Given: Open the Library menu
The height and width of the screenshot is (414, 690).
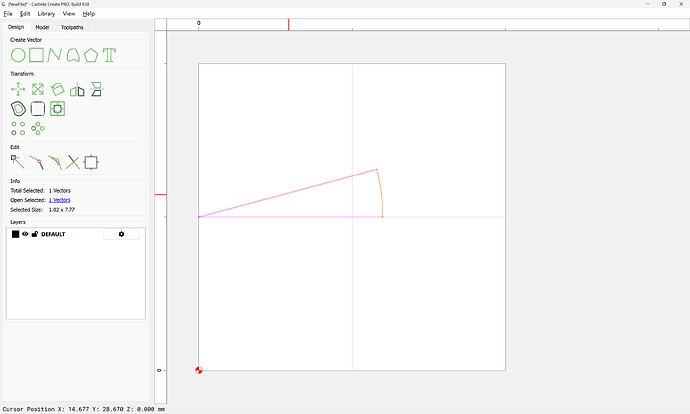Looking at the screenshot, I should click(46, 14).
